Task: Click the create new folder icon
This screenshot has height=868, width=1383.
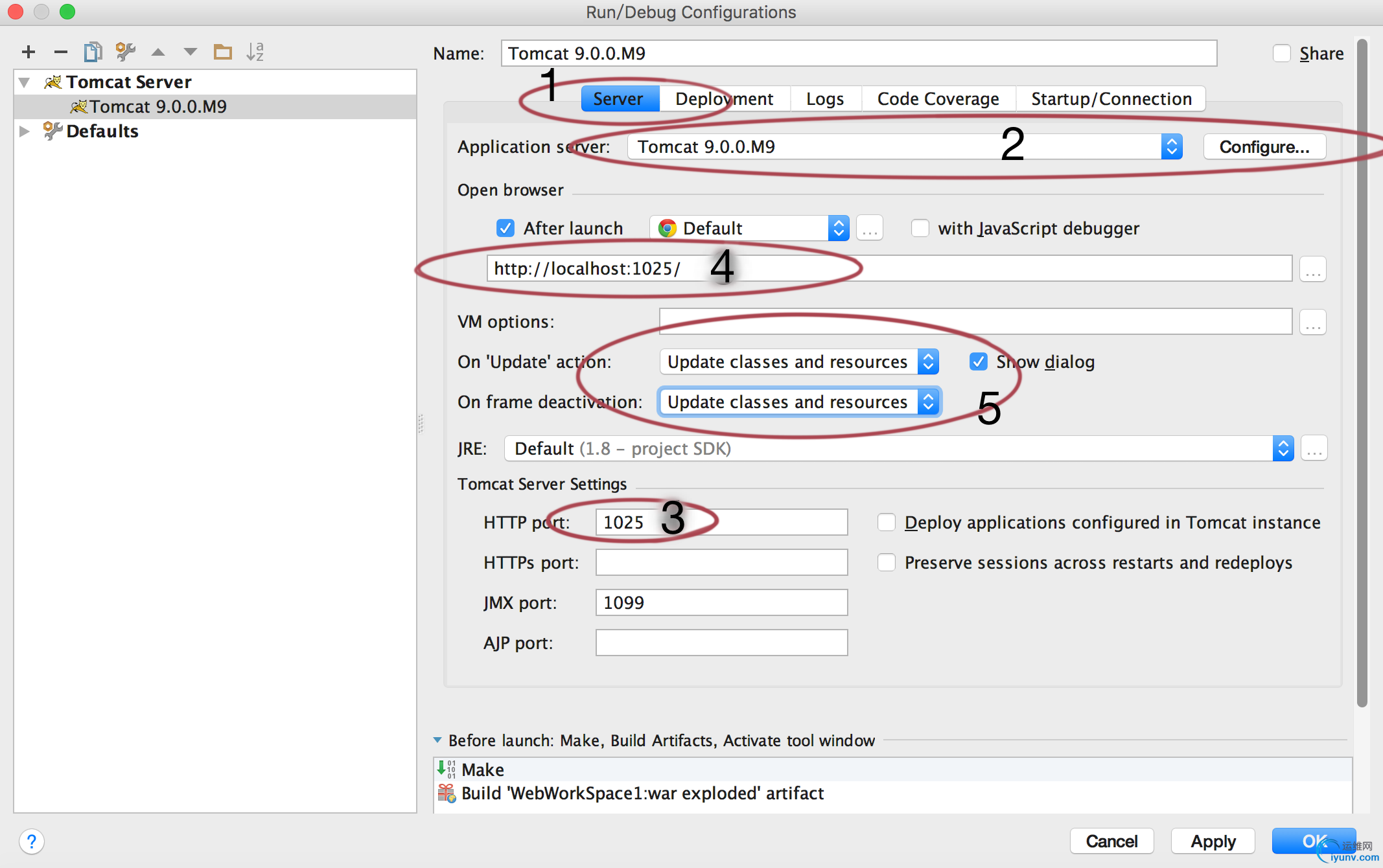Action: tap(222, 52)
